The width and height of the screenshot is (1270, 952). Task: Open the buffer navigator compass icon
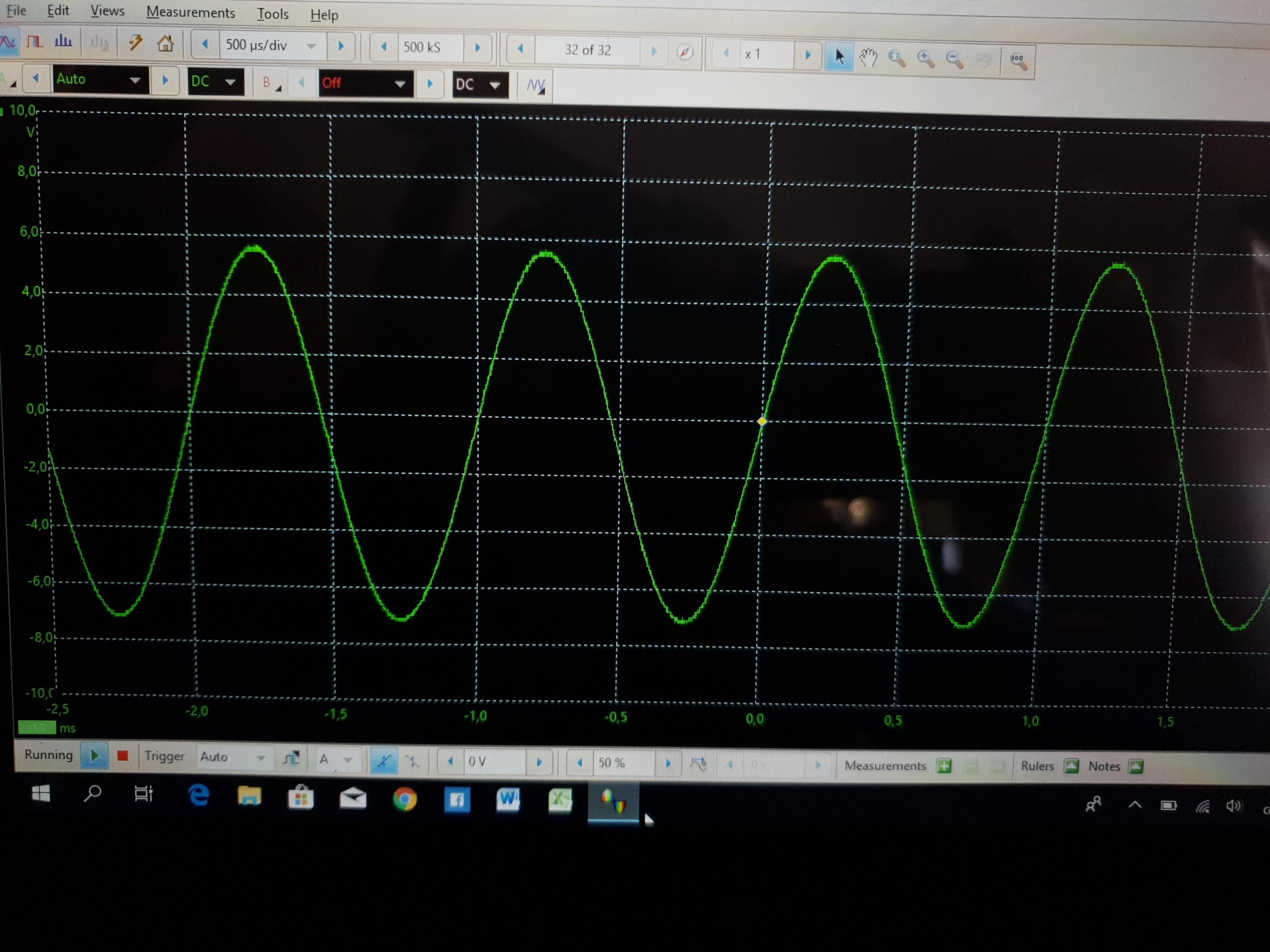pyautogui.click(x=684, y=53)
